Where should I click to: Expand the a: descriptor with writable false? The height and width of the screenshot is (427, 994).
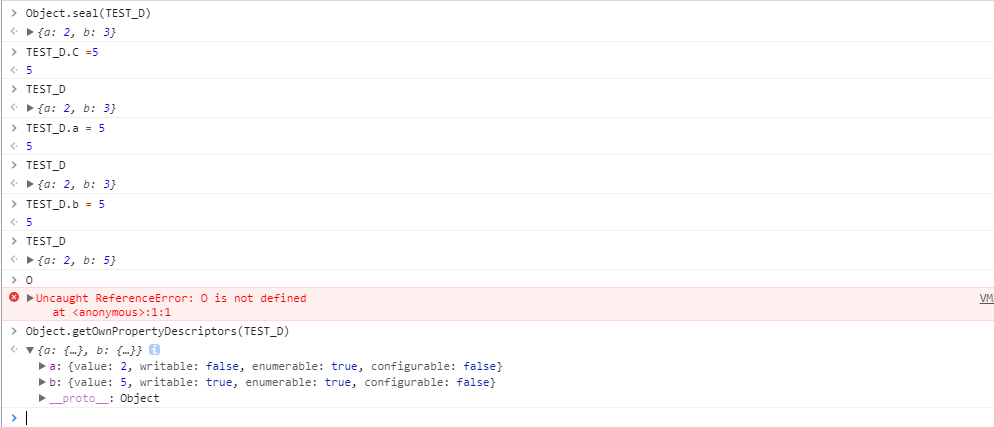[41, 367]
